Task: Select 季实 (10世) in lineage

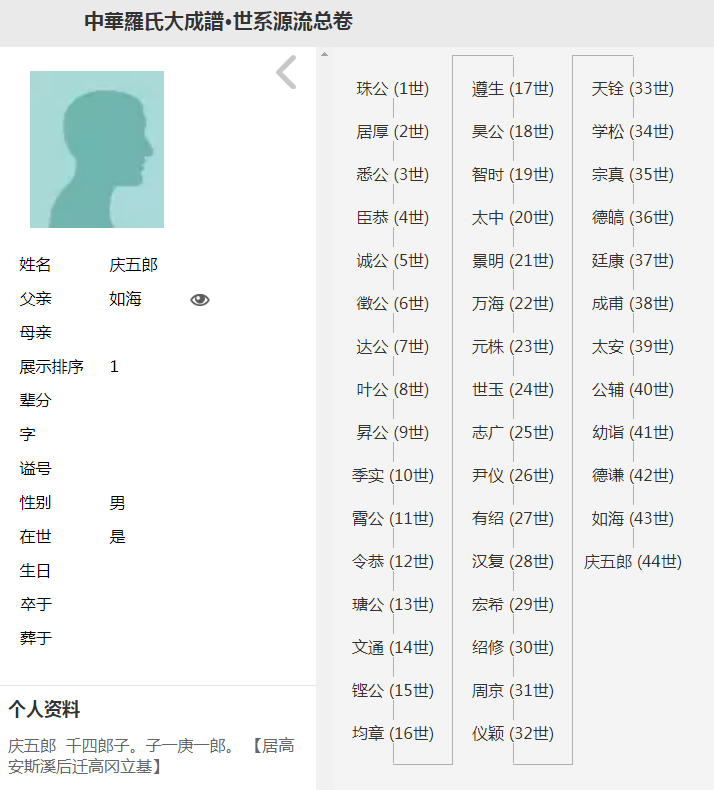Action: pos(393,476)
